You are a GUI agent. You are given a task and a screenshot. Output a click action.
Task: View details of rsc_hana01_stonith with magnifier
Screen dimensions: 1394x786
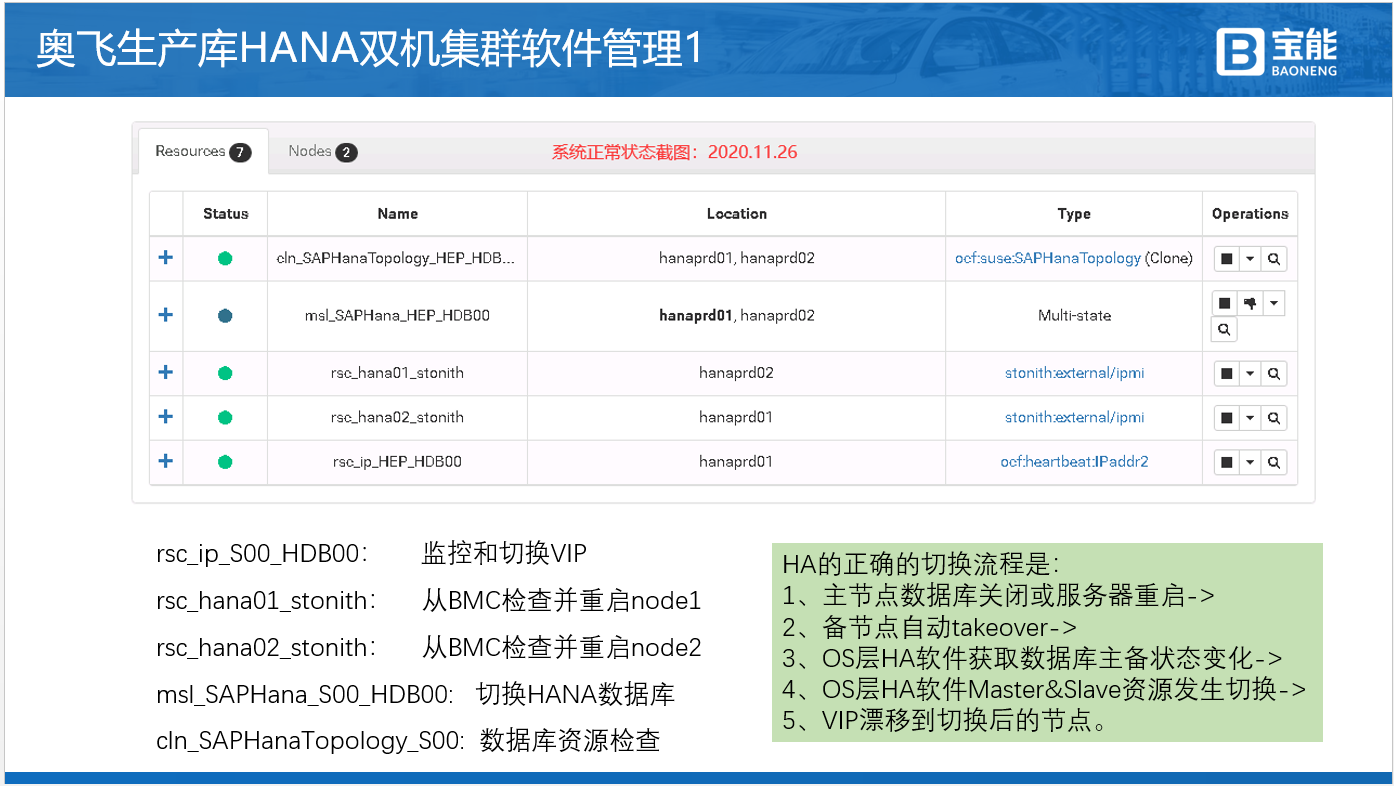click(x=1274, y=374)
